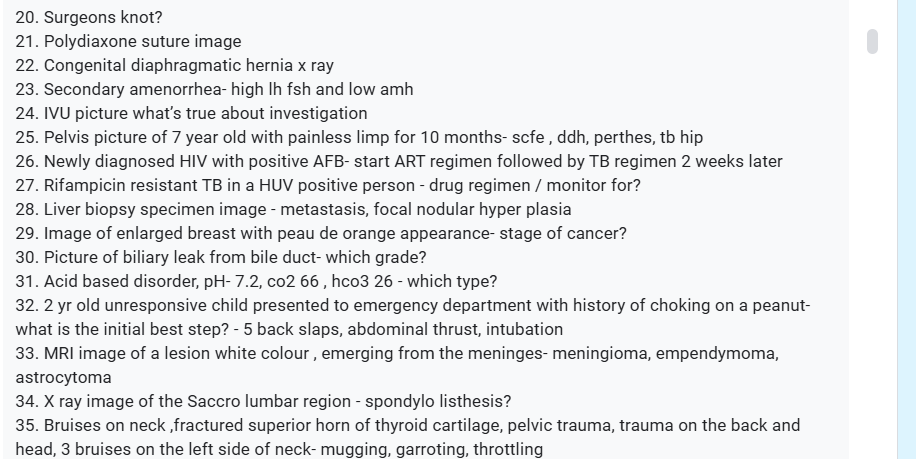Viewport: 916px width, 459px height.
Task: Click the "Rifampicin resistant TB" line
Action: tap(328, 185)
